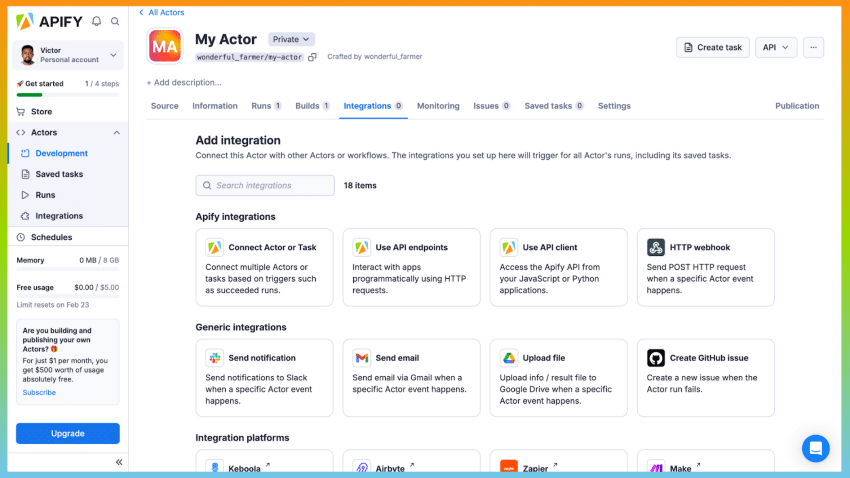Image resolution: width=850 pixels, height=478 pixels.
Task: Open Runs in the sidebar
Action: coord(68,195)
